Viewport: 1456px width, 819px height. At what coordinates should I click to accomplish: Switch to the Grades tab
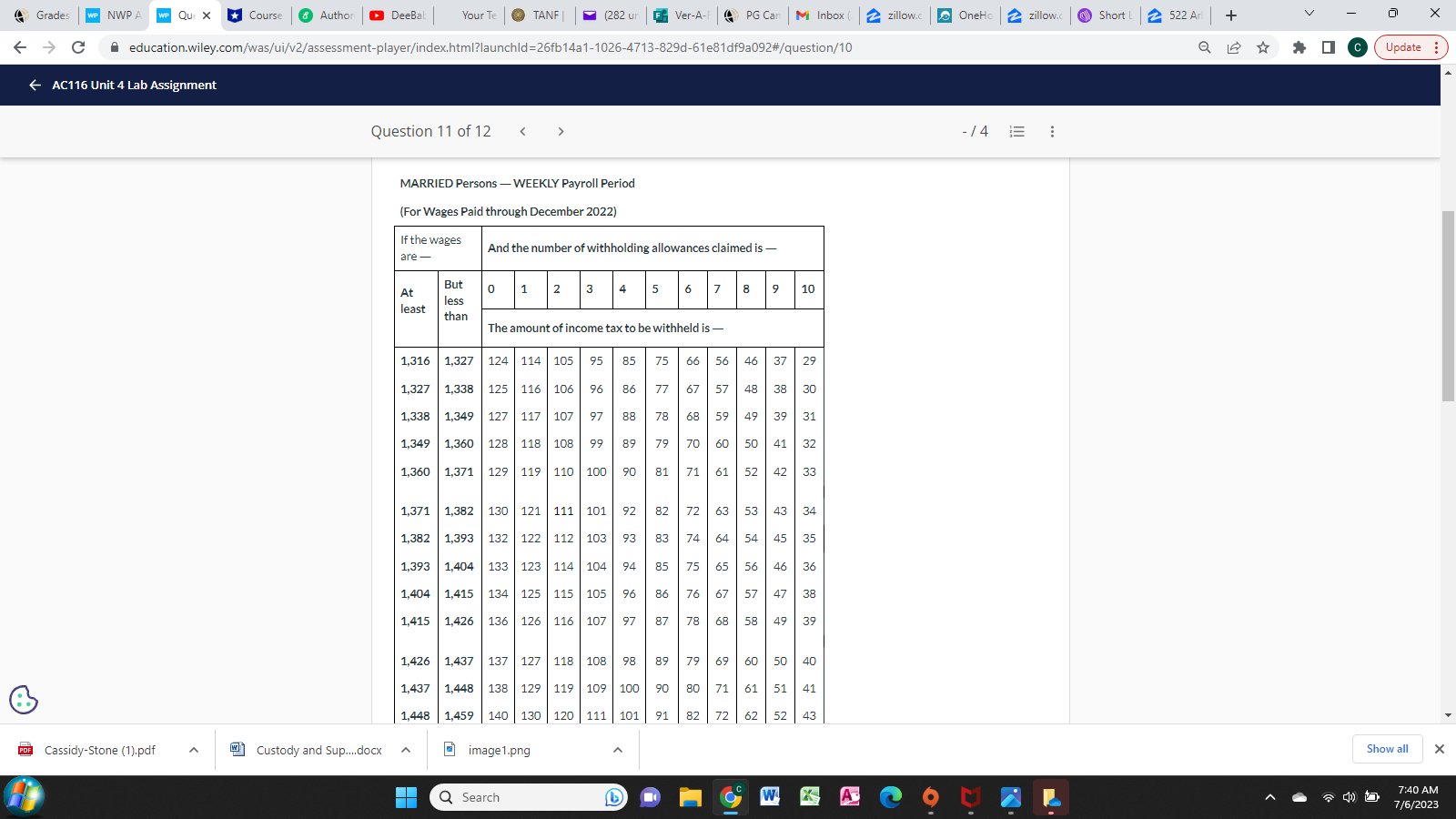(42, 15)
